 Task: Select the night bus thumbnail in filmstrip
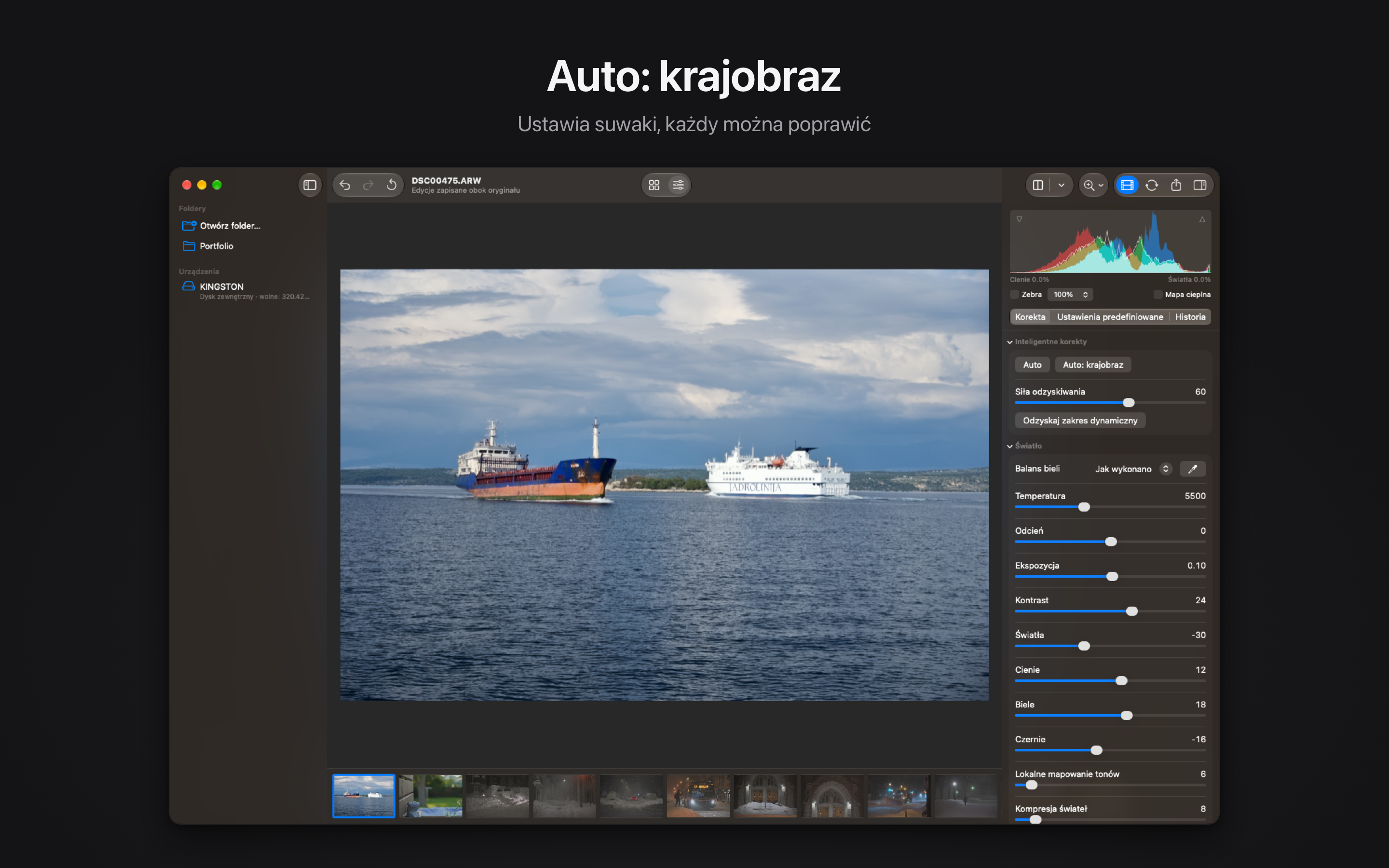(698, 796)
